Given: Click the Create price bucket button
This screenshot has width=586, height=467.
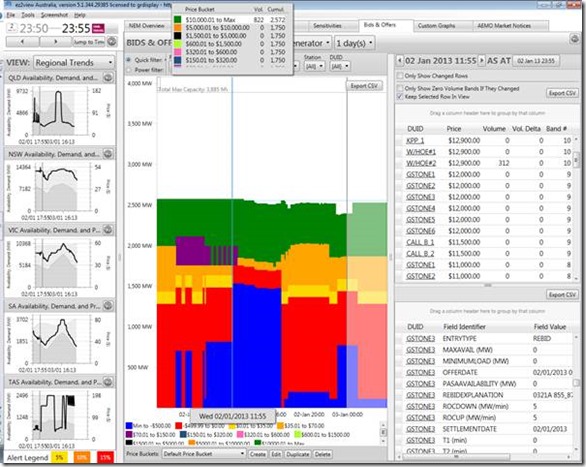Looking at the screenshot, I should (257, 454).
